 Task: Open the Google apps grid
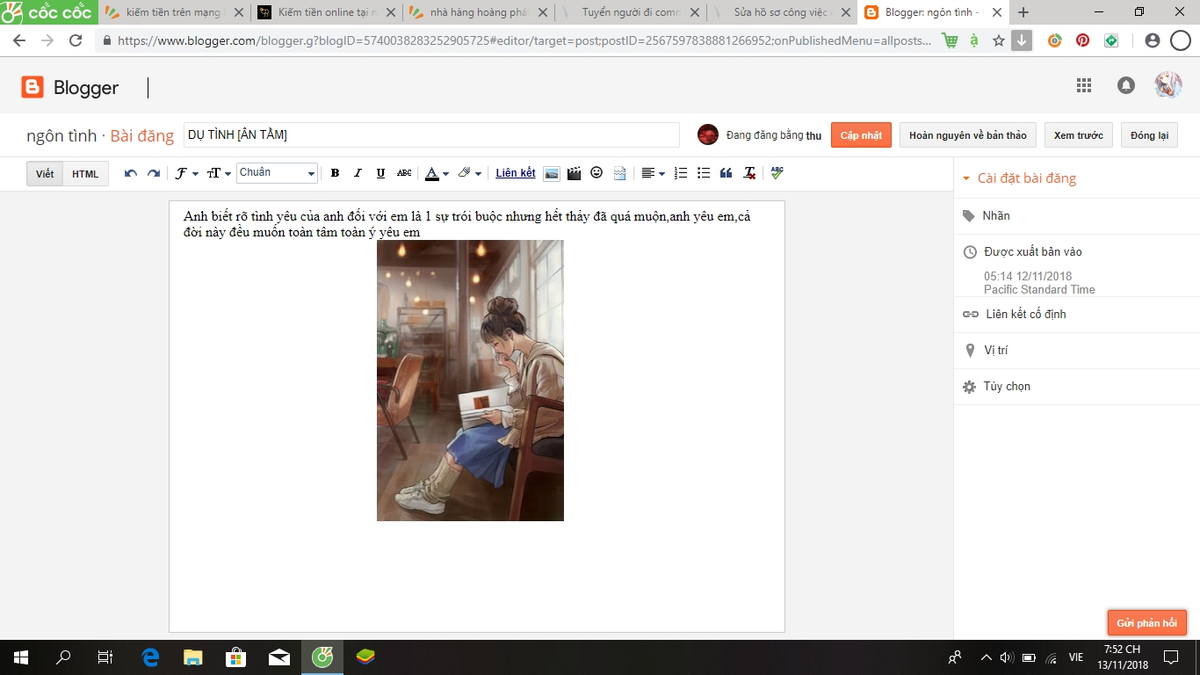click(x=1084, y=86)
